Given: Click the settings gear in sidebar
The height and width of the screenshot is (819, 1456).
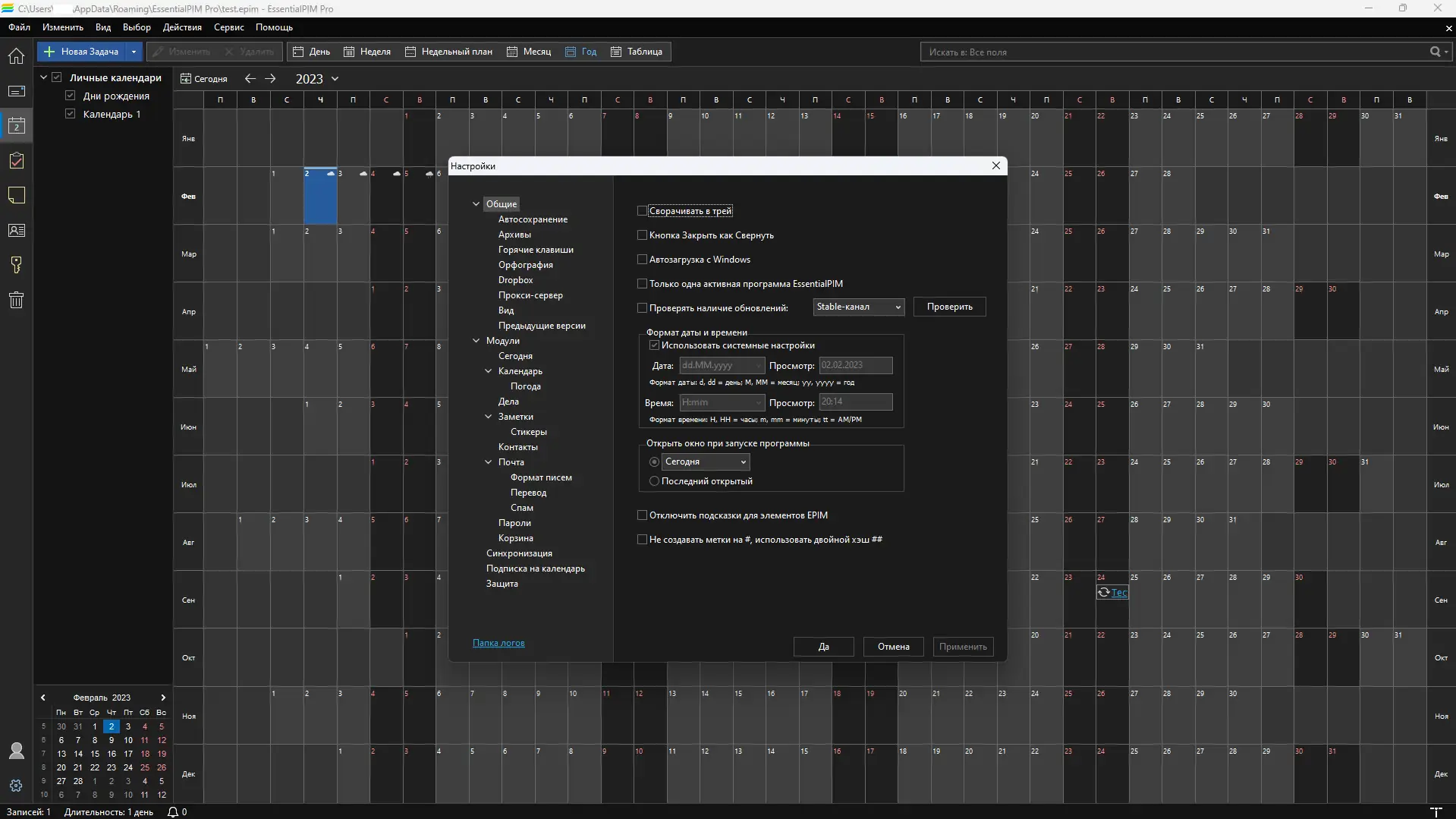Looking at the screenshot, I should click(16, 786).
